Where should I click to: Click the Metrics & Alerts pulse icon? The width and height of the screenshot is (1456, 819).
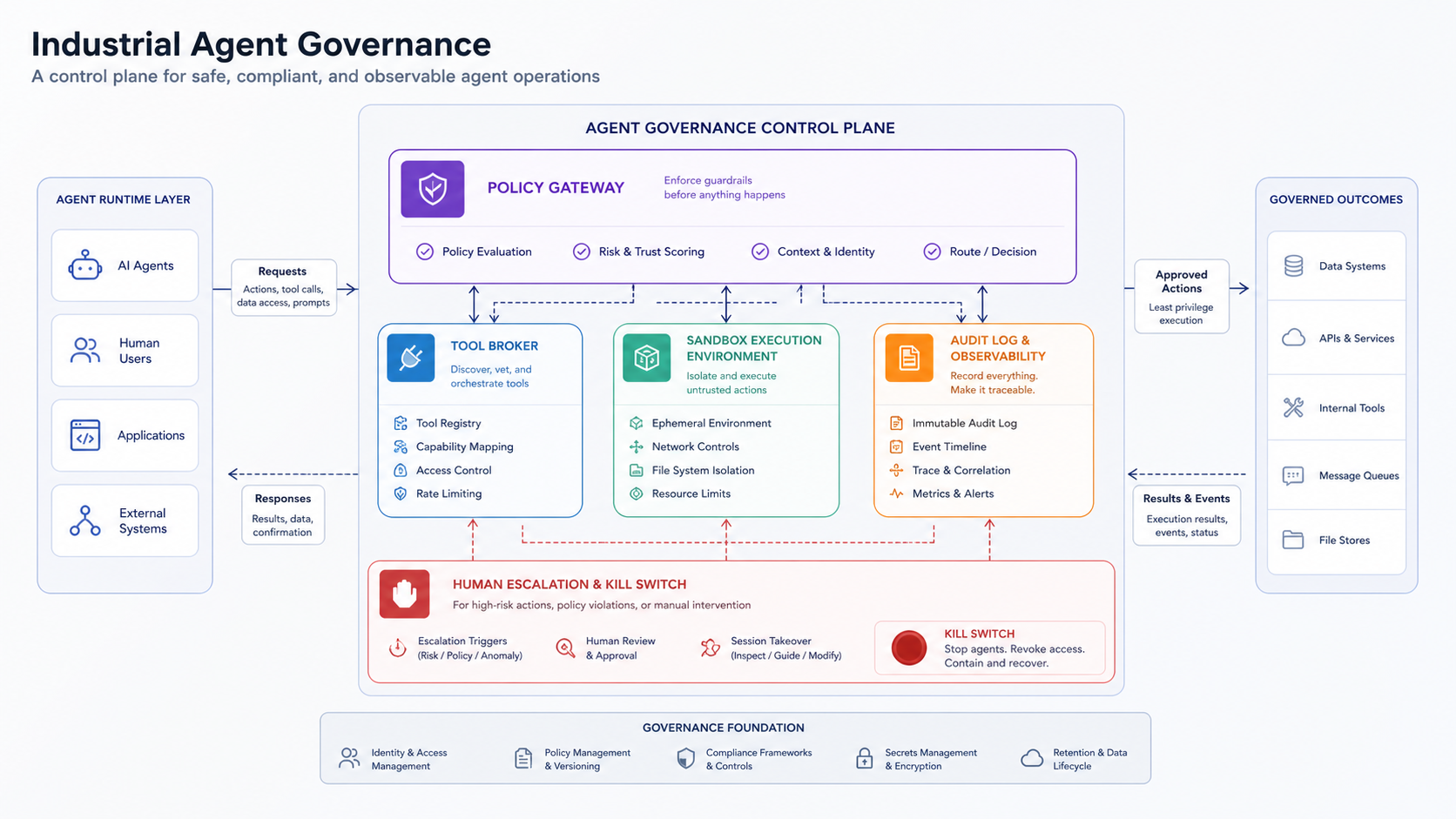click(896, 493)
